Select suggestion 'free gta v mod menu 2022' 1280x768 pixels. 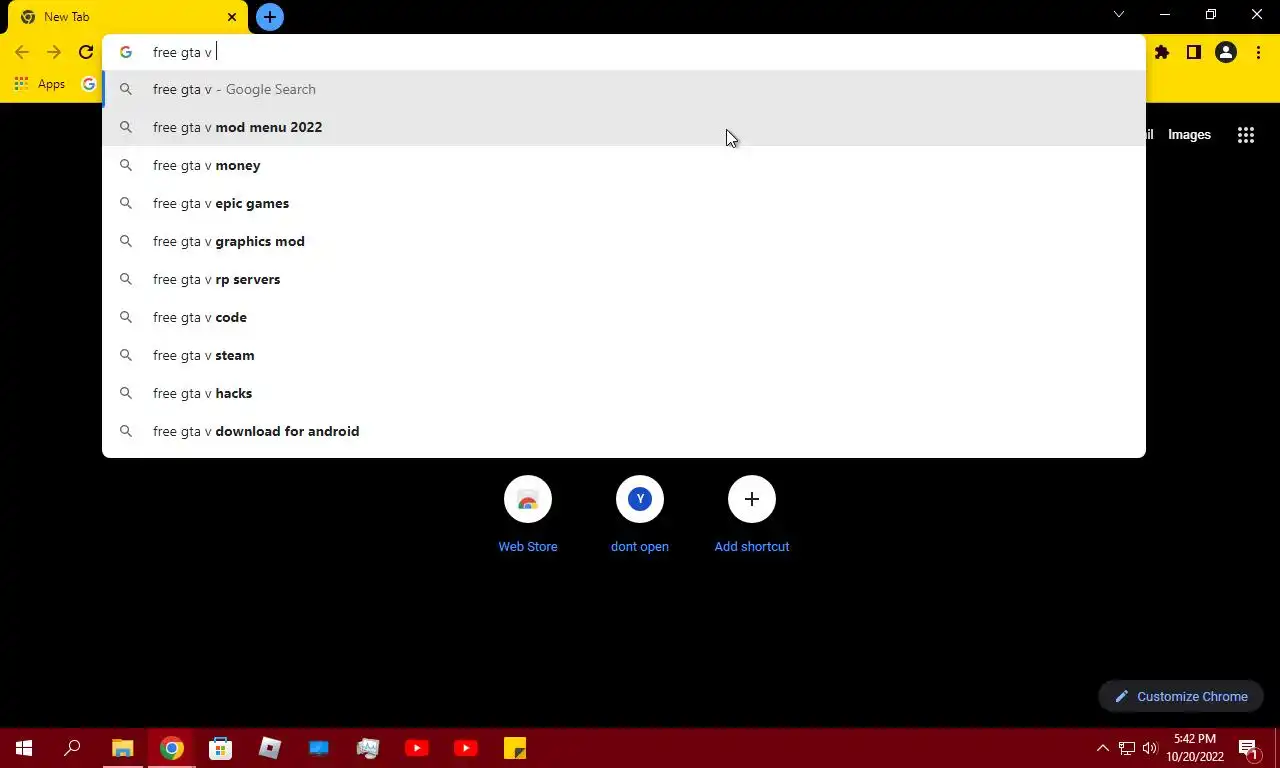624,127
